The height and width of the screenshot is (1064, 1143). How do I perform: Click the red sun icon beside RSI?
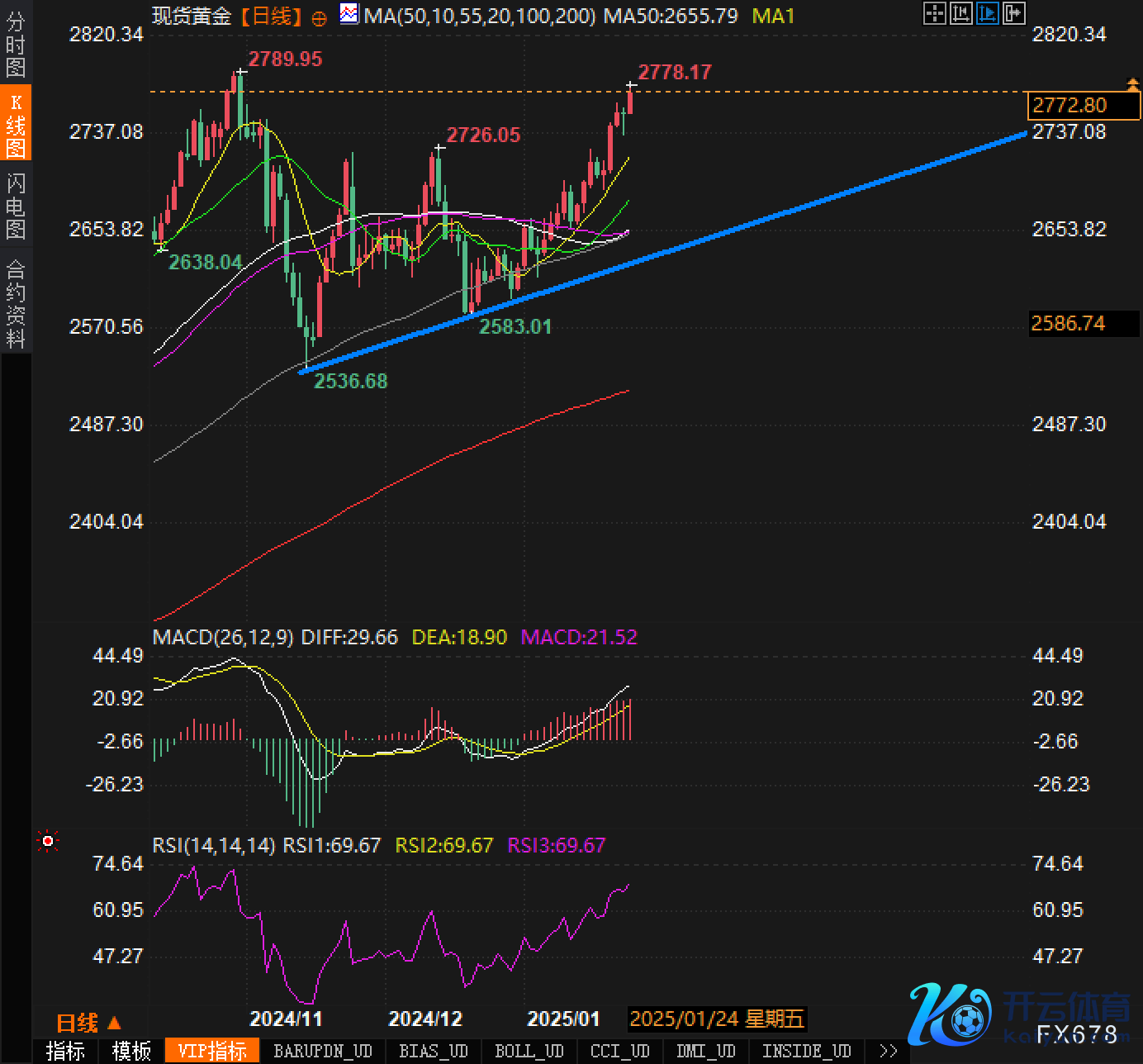[x=48, y=841]
